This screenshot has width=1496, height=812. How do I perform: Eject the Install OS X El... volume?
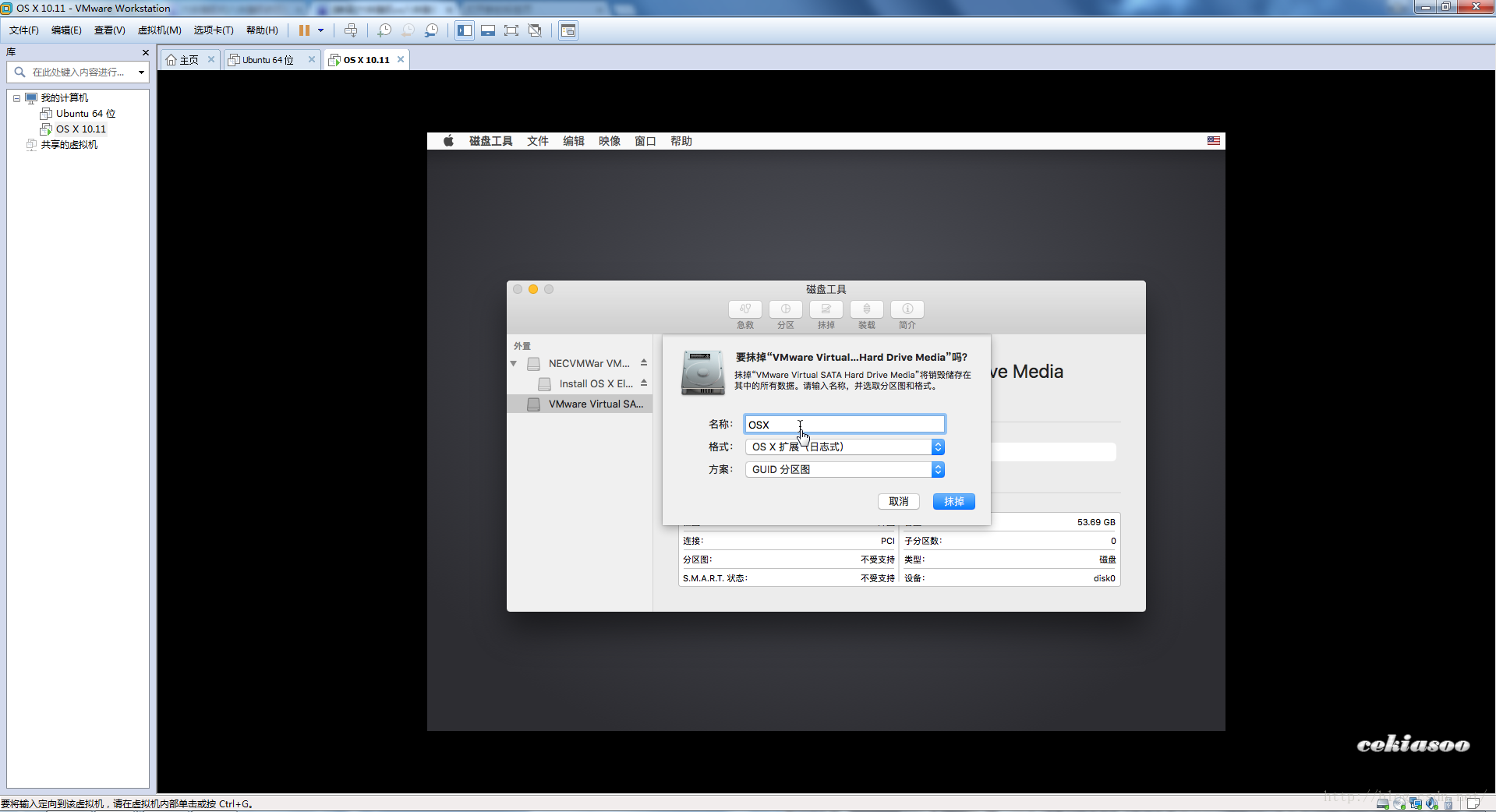[x=644, y=383]
